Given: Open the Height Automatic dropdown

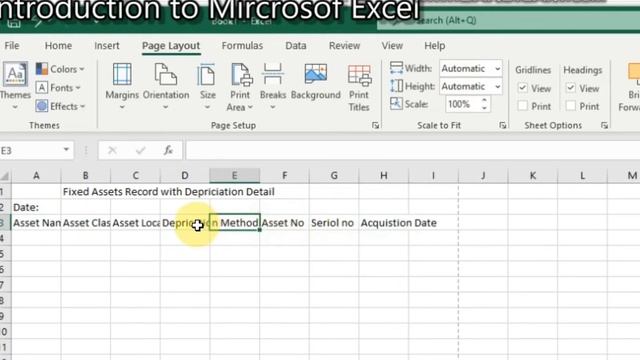Looking at the screenshot, I should pos(498,87).
